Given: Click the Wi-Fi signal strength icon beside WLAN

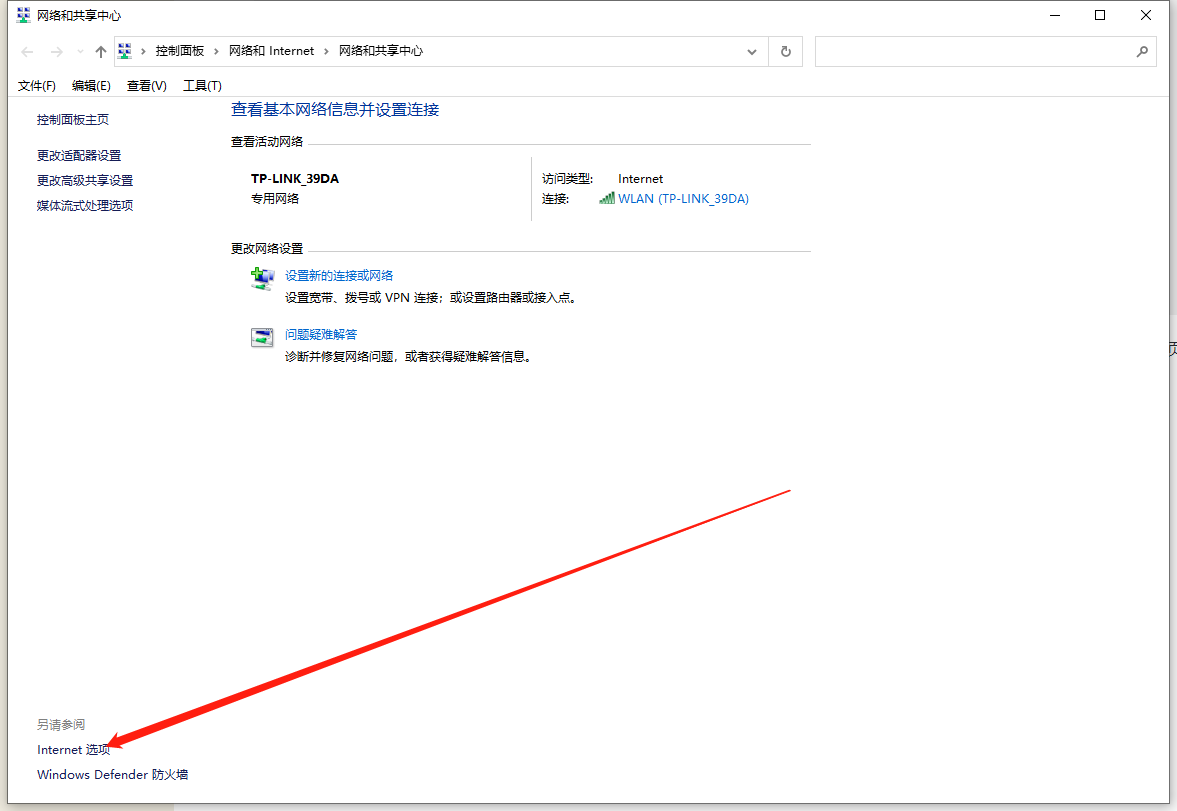Looking at the screenshot, I should (x=607, y=198).
